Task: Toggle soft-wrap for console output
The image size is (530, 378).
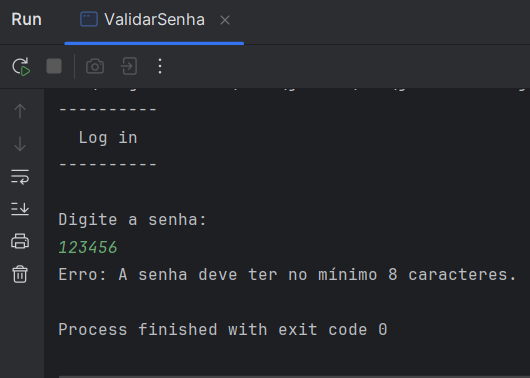Action: (x=20, y=176)
